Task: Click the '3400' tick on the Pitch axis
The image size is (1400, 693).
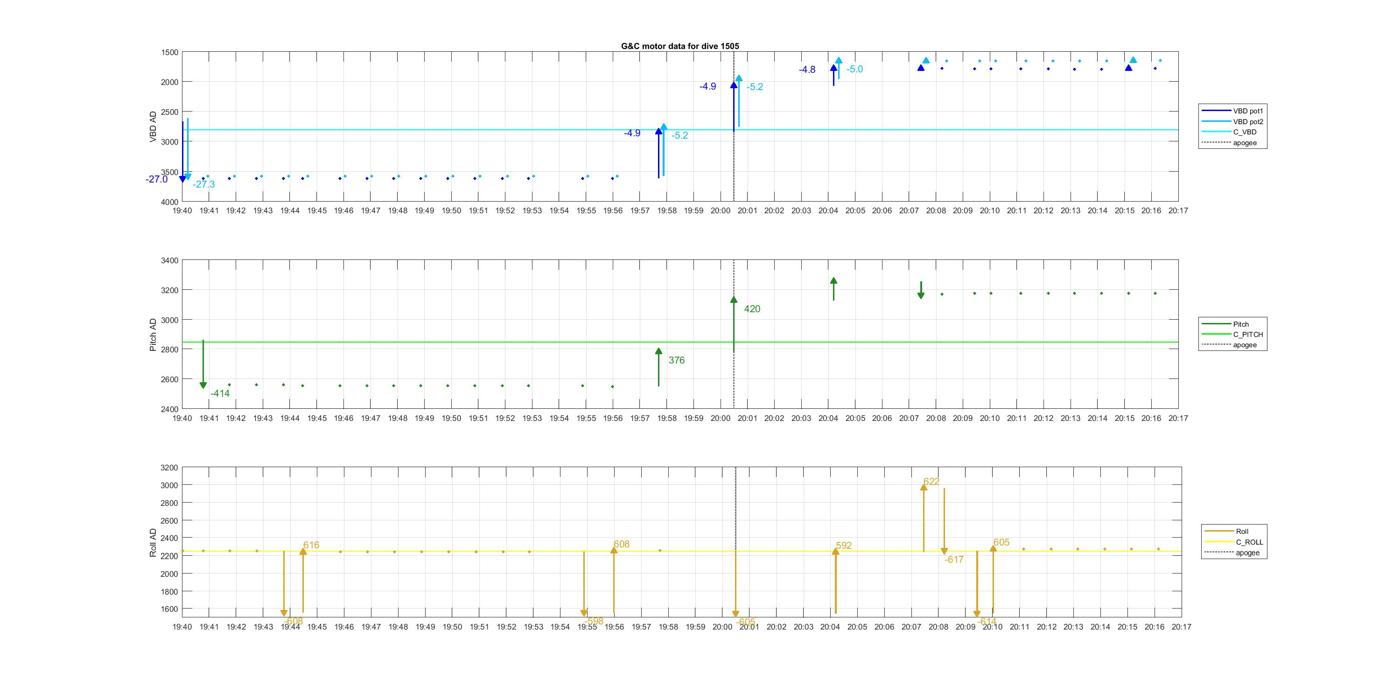Action: pyautogui.click(x=168, y=261)
